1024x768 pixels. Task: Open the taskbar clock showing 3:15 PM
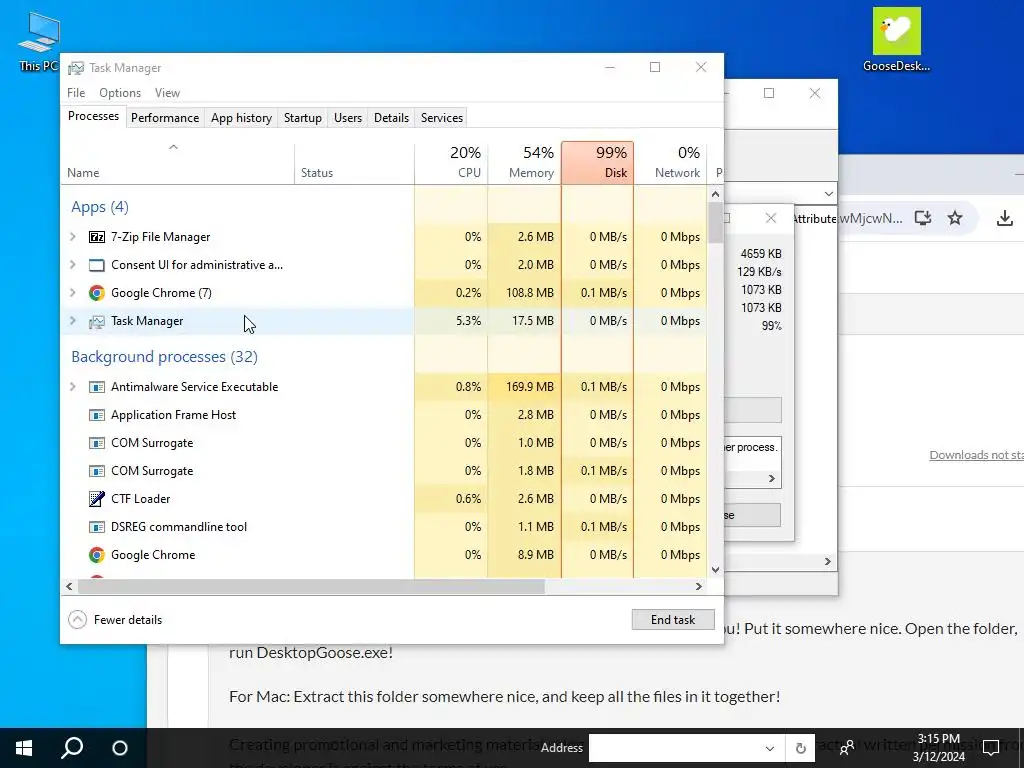click(x=938, y=748)
